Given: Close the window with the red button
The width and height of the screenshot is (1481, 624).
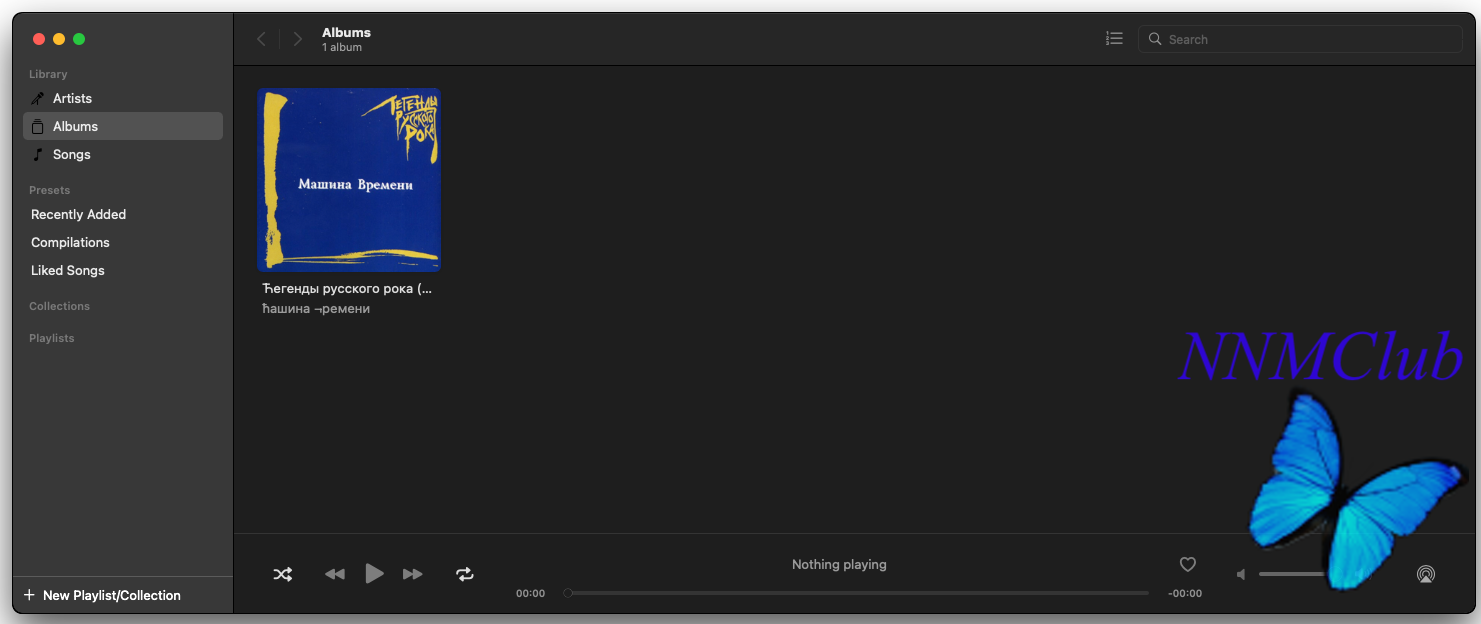Looking at the screenshot, I should click(39, 39).
